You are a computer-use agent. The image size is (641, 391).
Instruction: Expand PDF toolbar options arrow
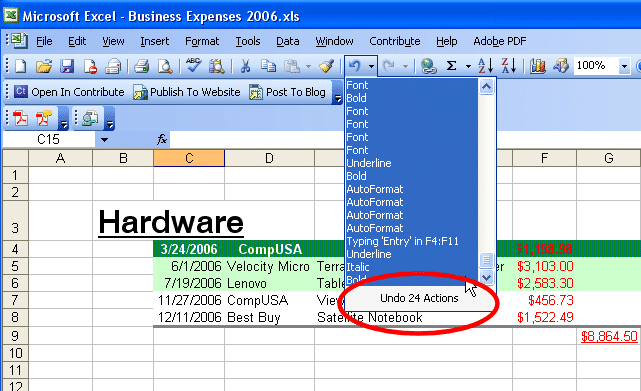click(63, 118)
